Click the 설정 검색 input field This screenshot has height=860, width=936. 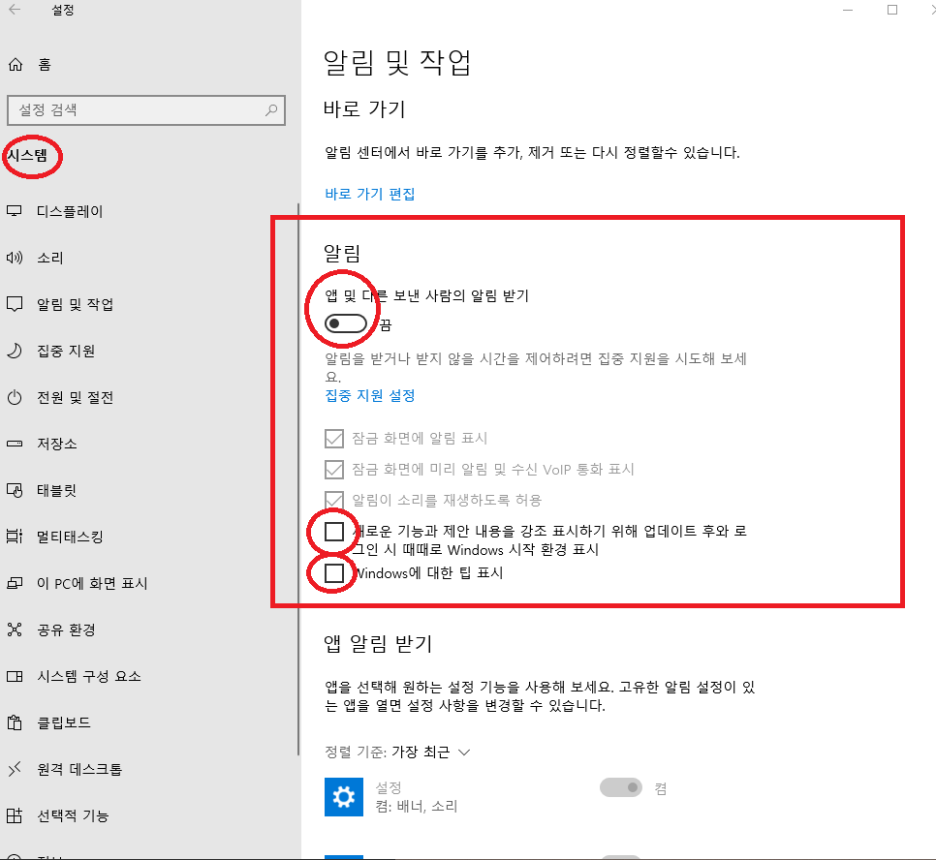[x=146, y=110]
